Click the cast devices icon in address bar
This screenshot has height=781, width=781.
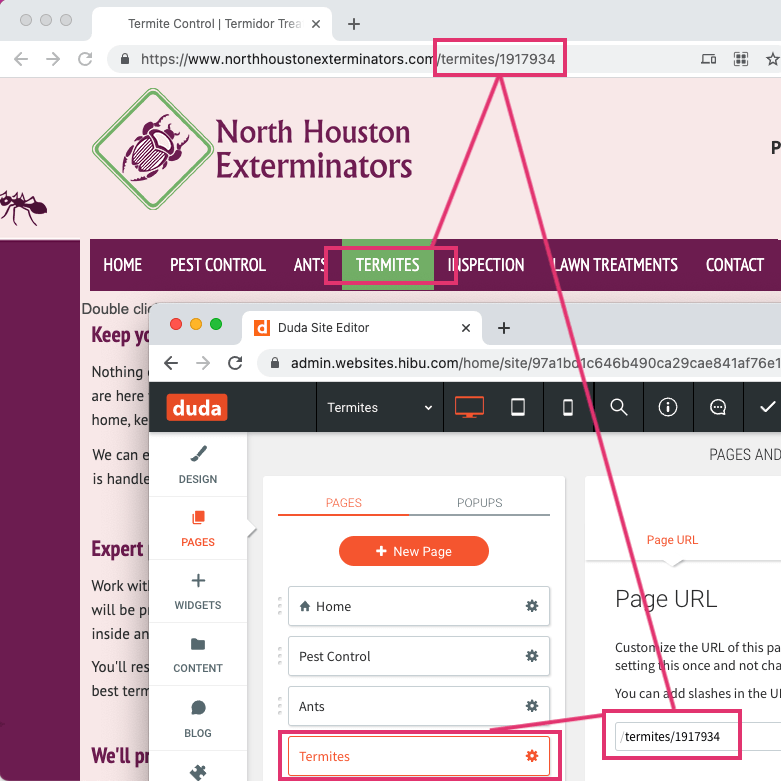[x=708, y=59]
